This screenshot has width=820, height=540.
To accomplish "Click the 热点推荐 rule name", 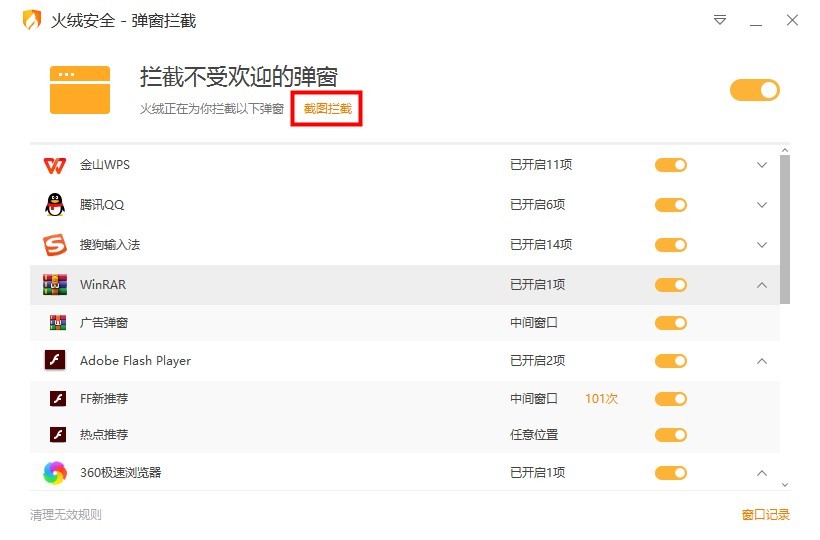I will 104,434.
